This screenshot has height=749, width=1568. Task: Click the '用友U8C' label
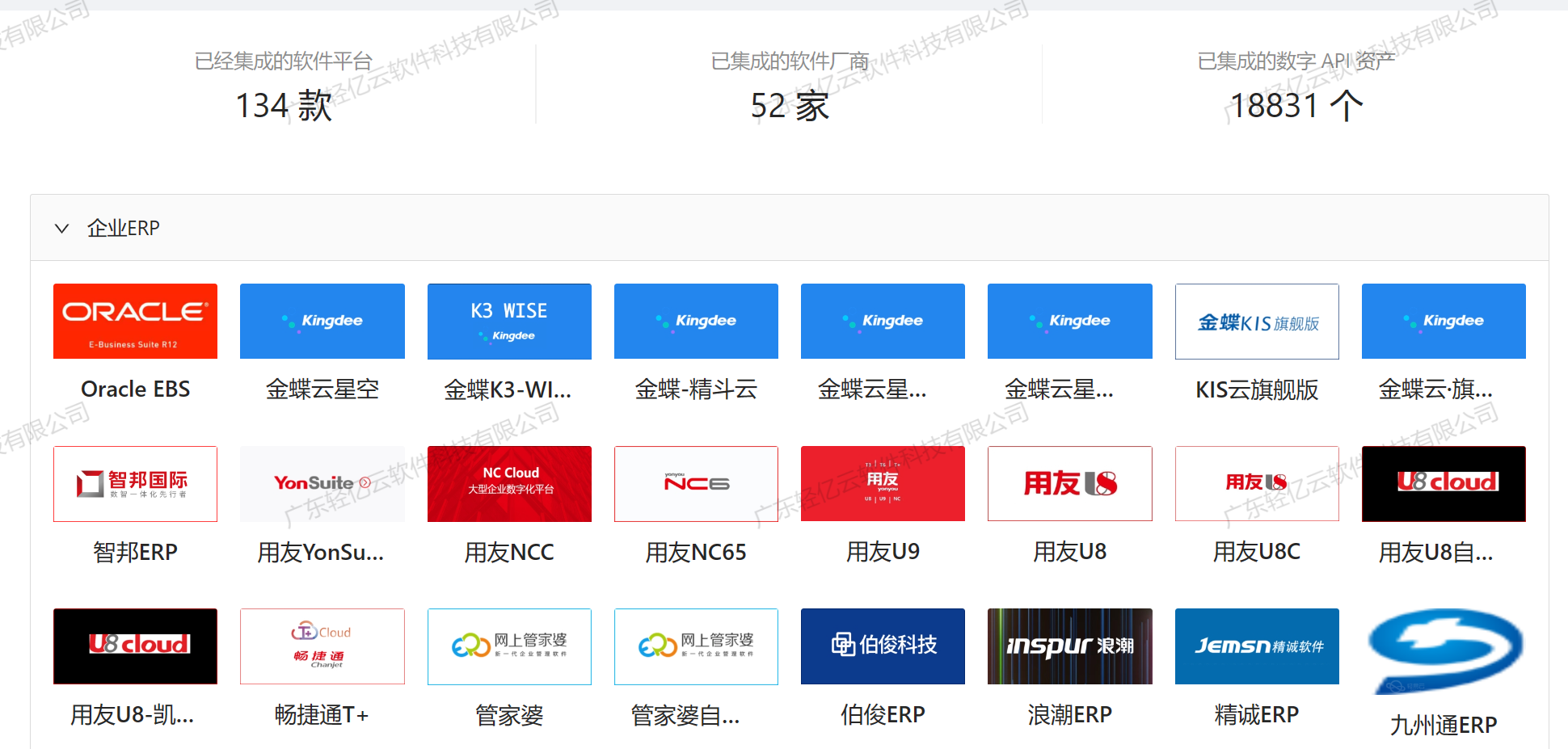1257,552
